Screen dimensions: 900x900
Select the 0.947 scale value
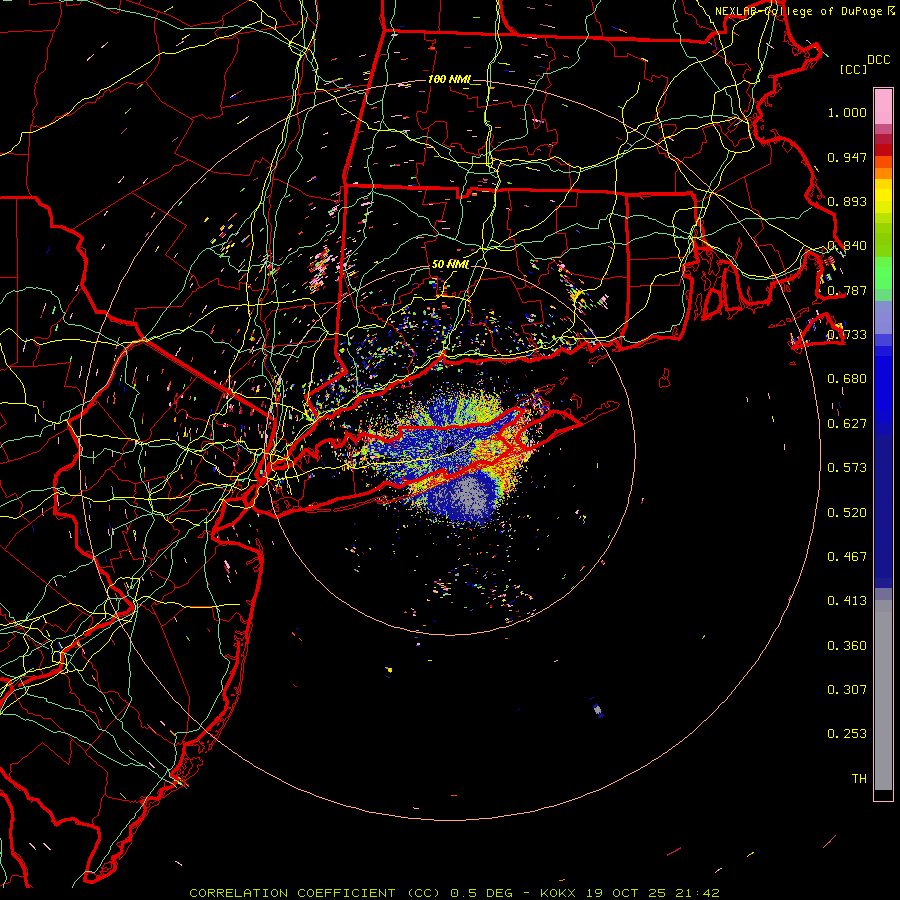click(x=847, y=157)
